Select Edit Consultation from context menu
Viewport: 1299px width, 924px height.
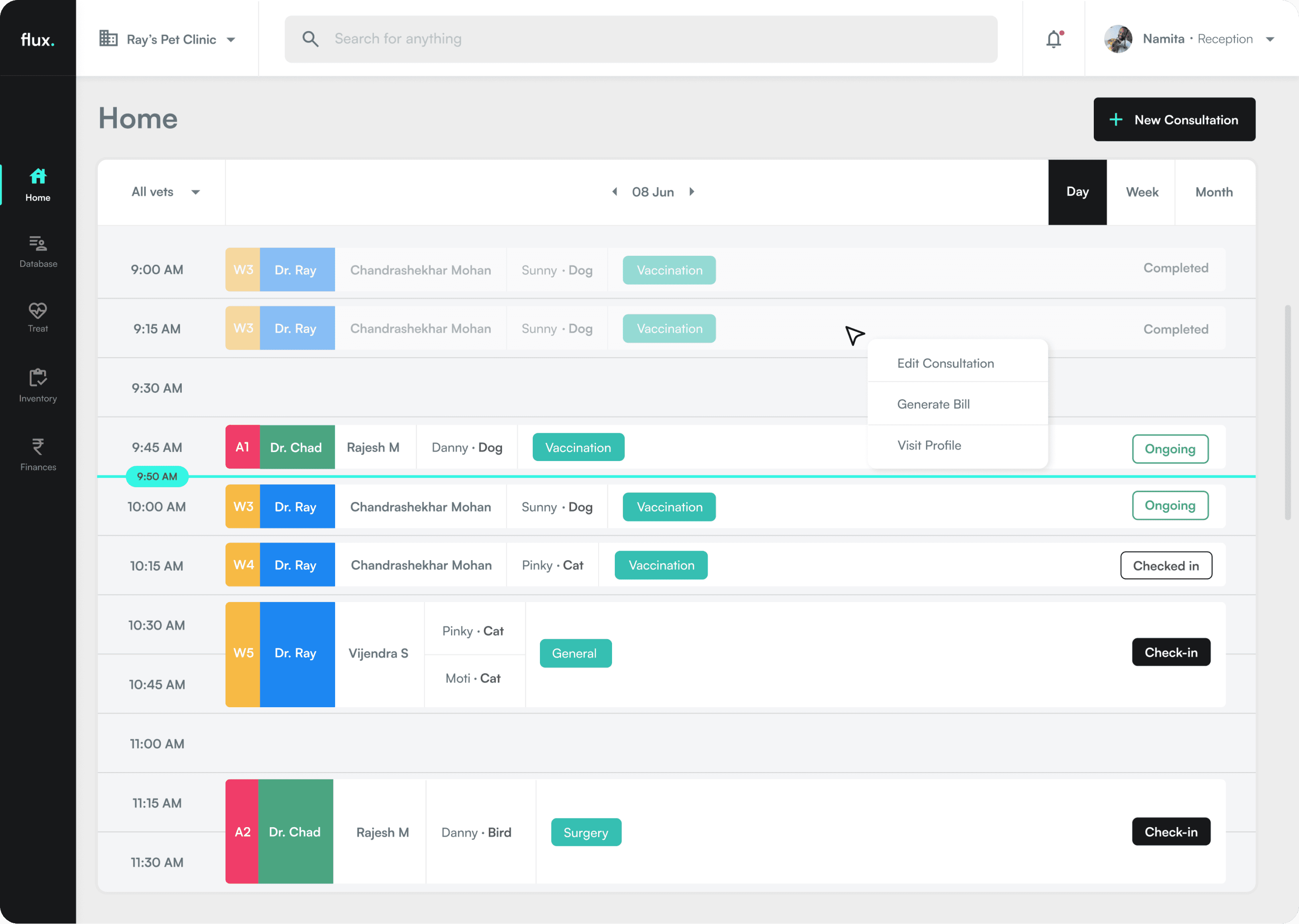(x=945, y=363)
